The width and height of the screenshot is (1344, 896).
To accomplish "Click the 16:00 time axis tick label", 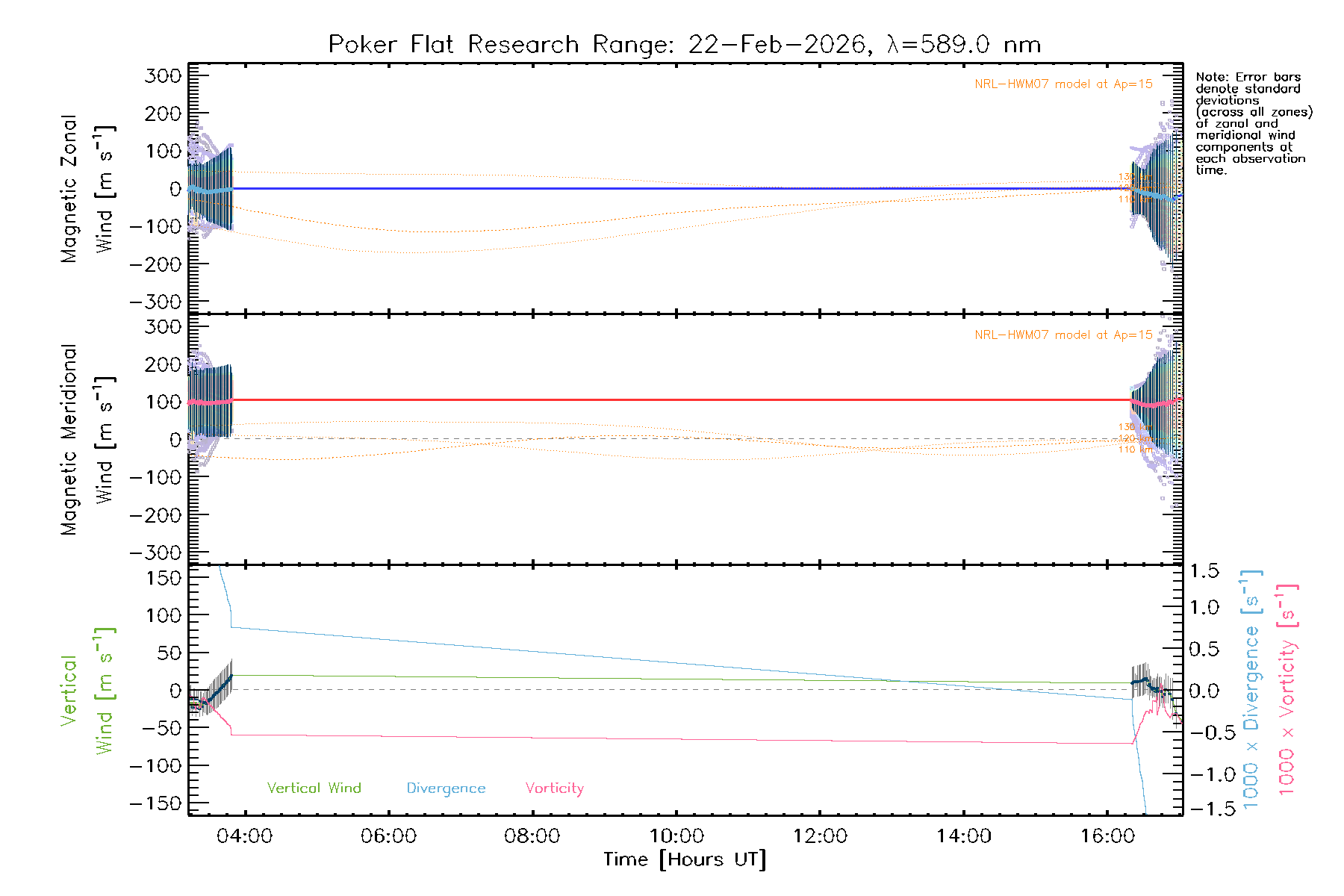I will point(1107,836).
